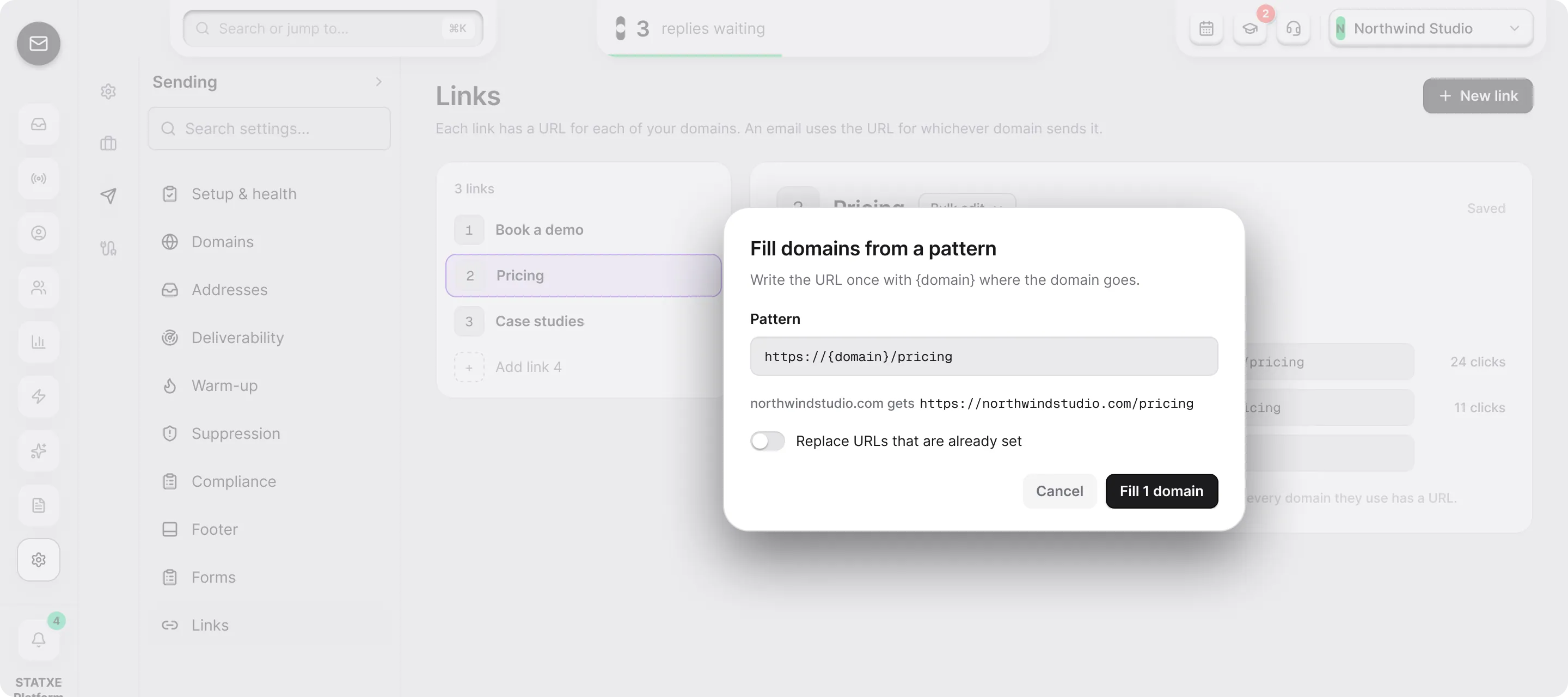
Task: Open Setup & health settings
Action: pos(269,193)
